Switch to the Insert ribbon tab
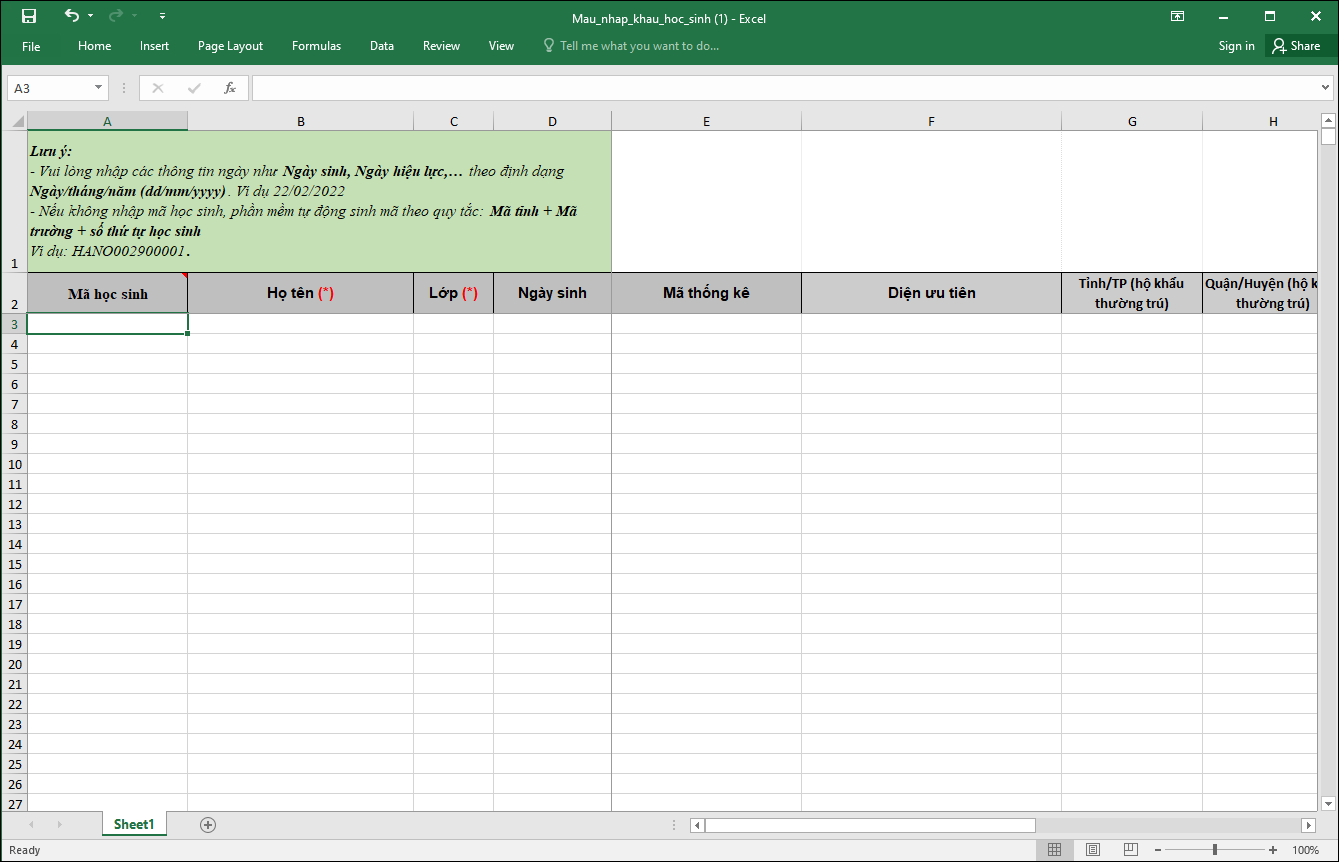The width and height of the screenshot is (1339, 862). tap(155, 46)
